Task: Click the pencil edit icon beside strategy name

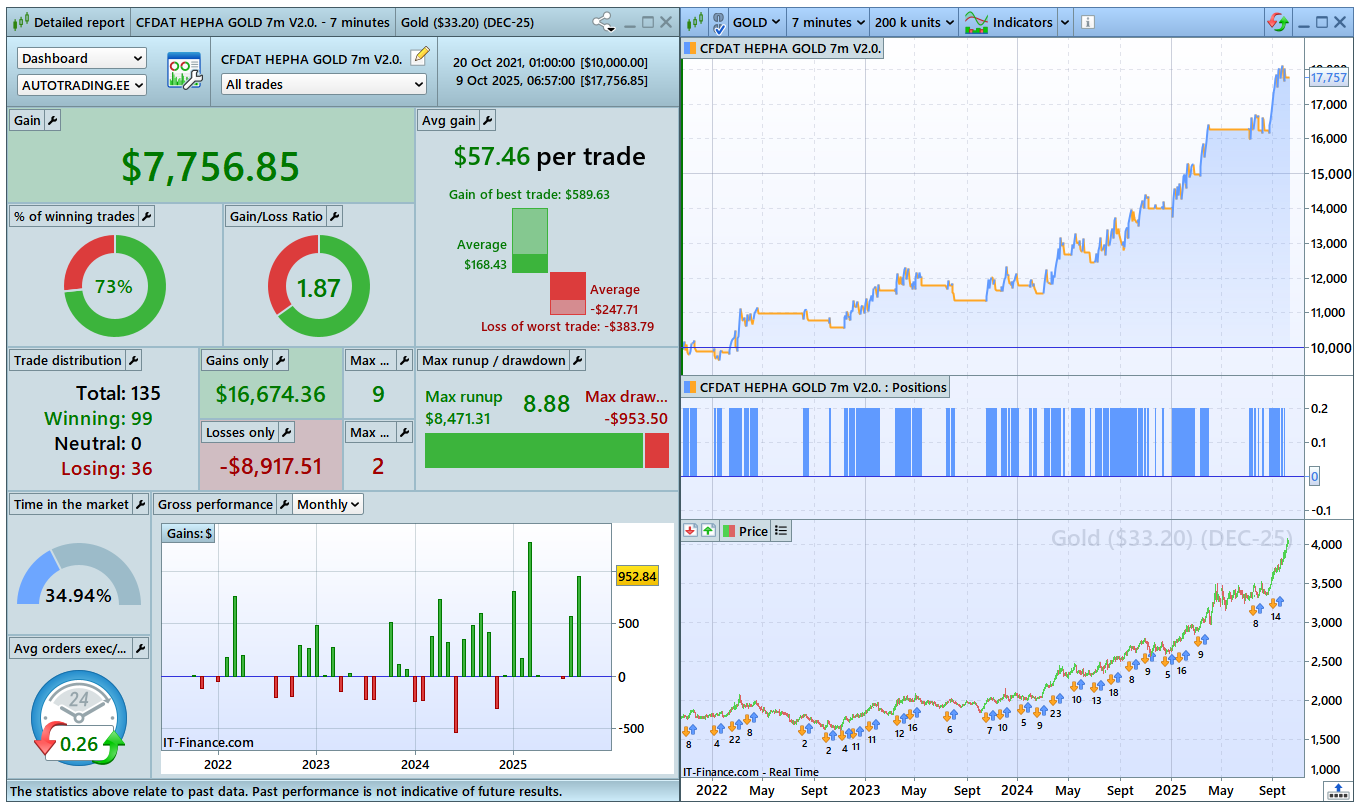Action: 420,56
